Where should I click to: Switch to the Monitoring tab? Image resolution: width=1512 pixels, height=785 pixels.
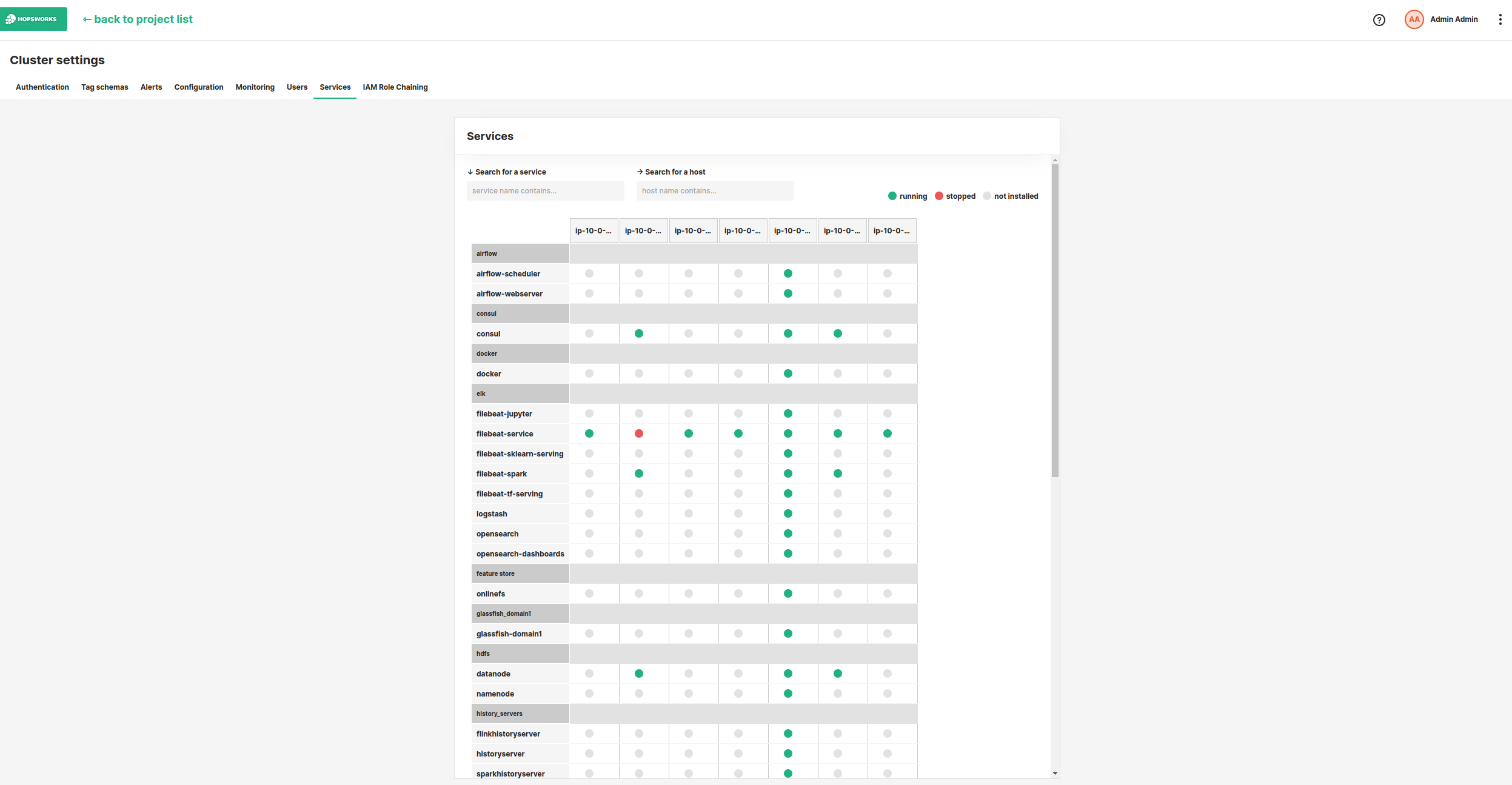[255, 87]
